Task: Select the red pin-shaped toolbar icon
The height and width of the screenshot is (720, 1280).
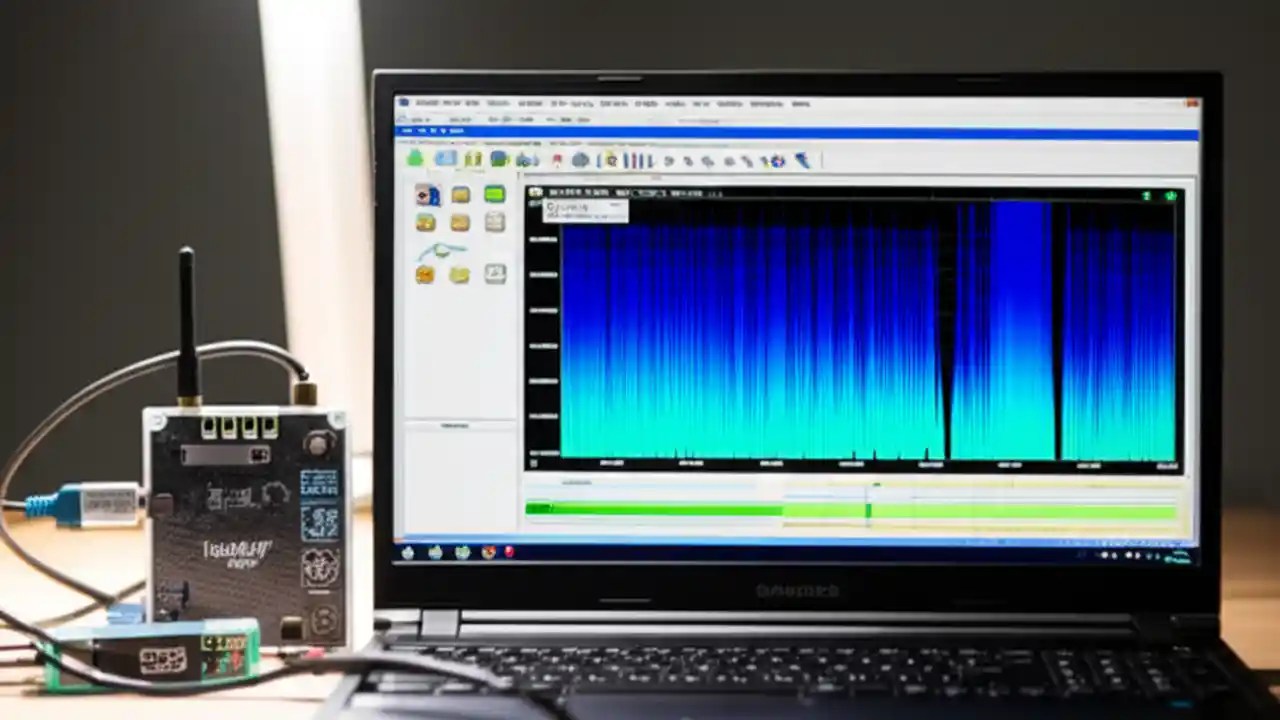Action: 558,158
